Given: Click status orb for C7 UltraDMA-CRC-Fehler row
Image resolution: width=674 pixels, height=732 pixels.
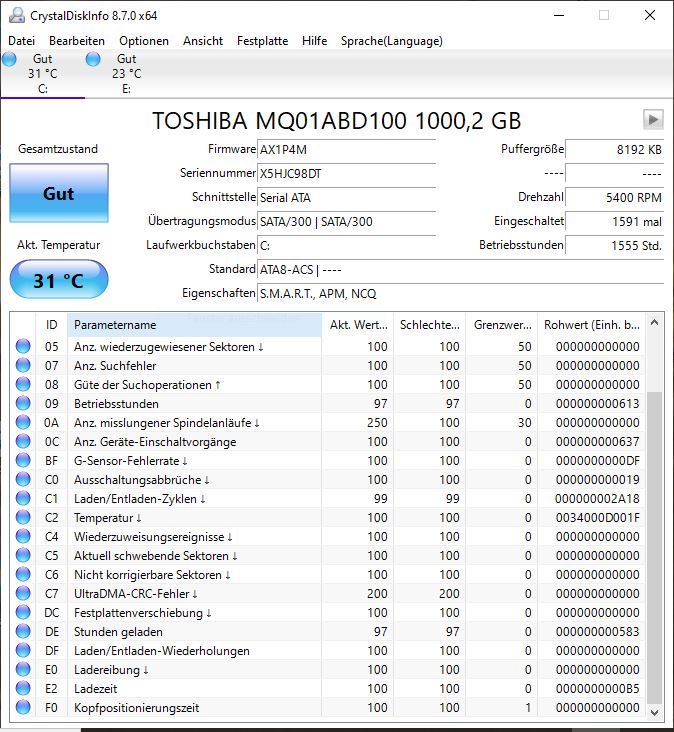Looking at the screenshot, I should 23,593.
